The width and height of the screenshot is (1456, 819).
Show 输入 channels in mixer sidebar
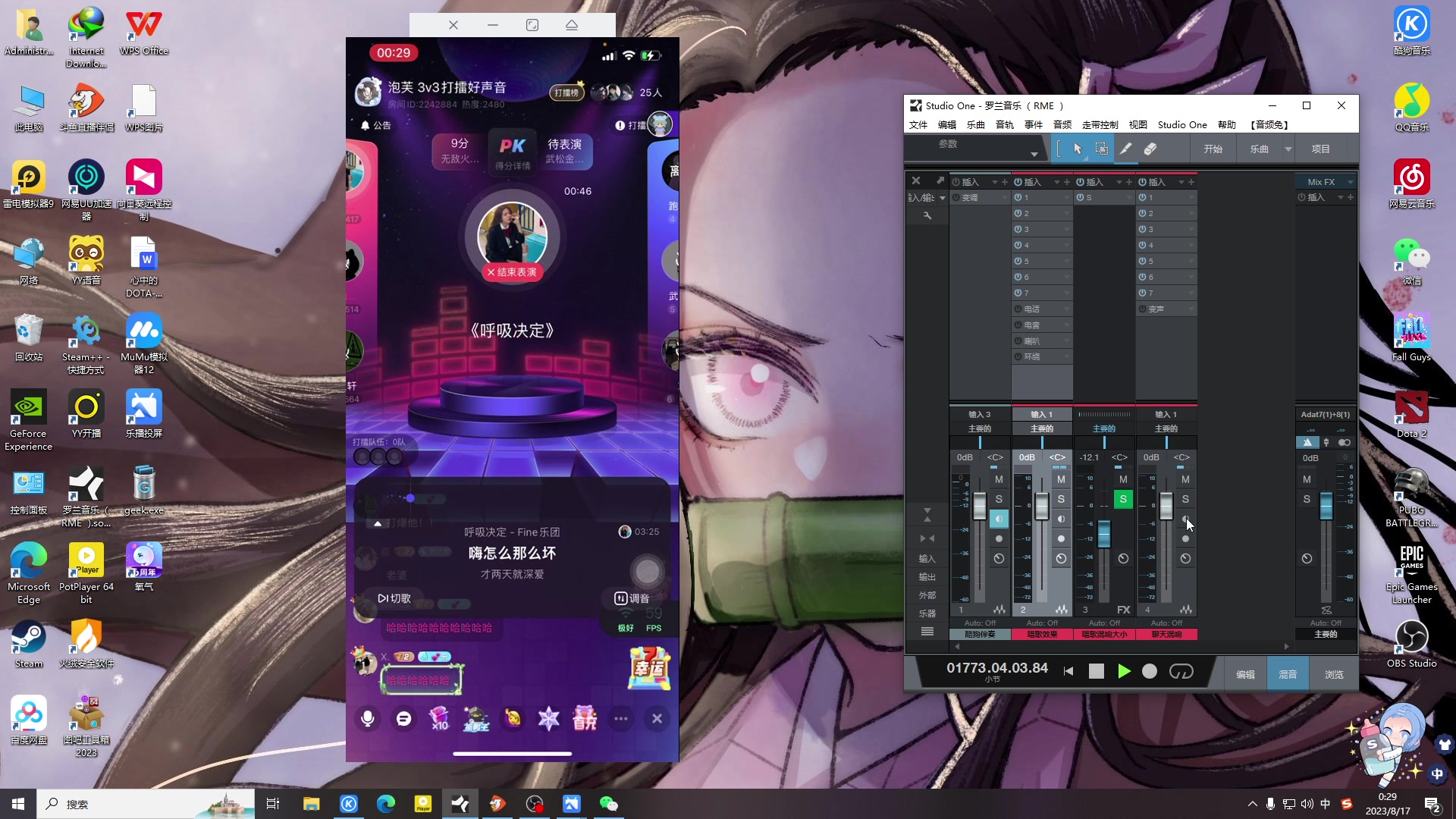[927, 559]
